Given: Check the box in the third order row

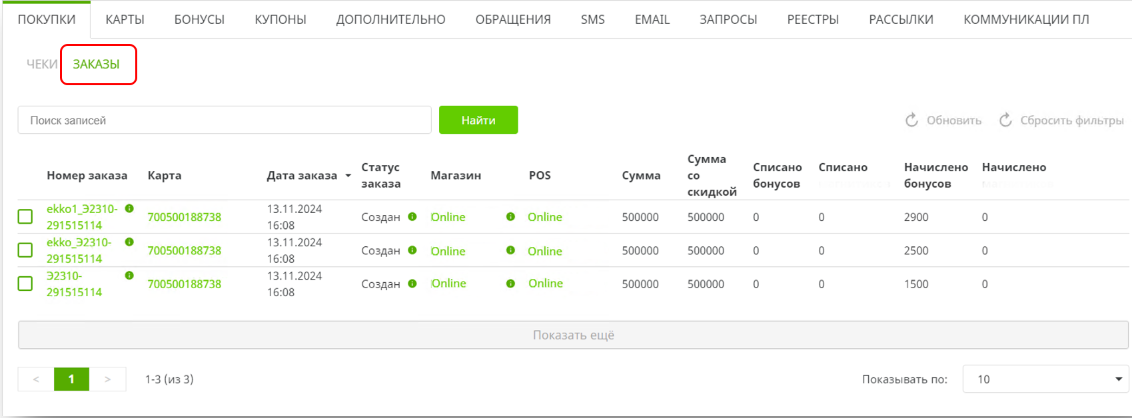Looking at the screenshot, I should coord(25,284).
